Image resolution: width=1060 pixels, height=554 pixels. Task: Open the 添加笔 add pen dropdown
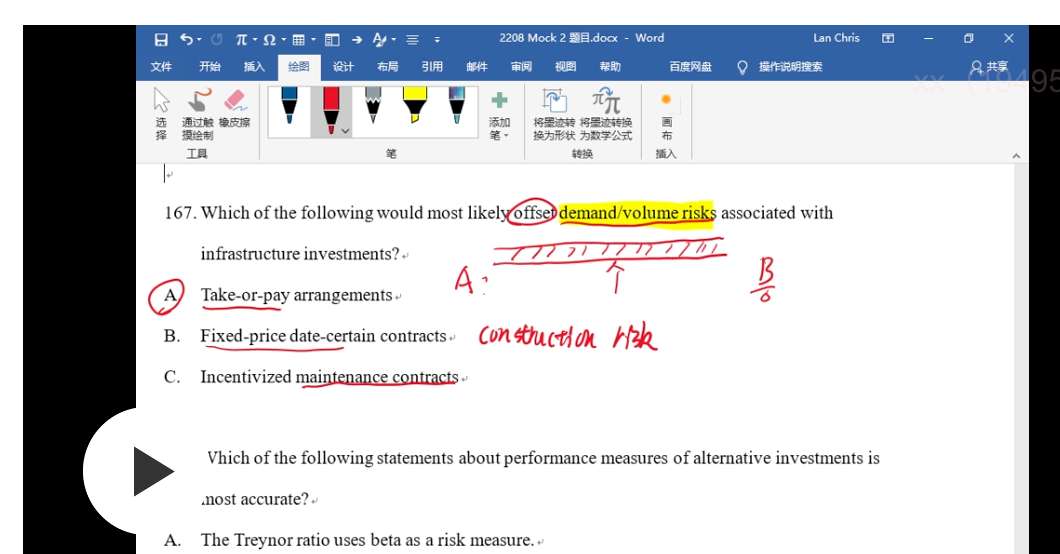click(x=499, y=115)
